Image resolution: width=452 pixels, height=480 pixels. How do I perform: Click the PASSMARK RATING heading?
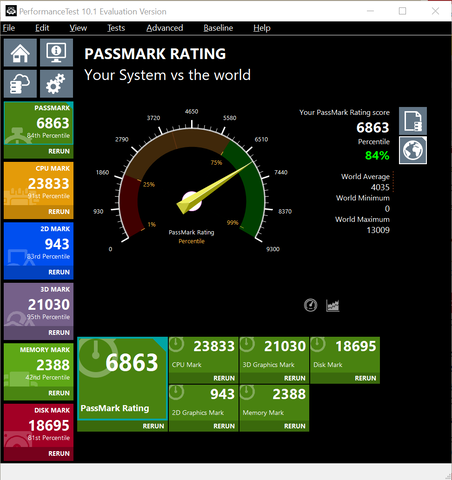click(x=155, y=54)
